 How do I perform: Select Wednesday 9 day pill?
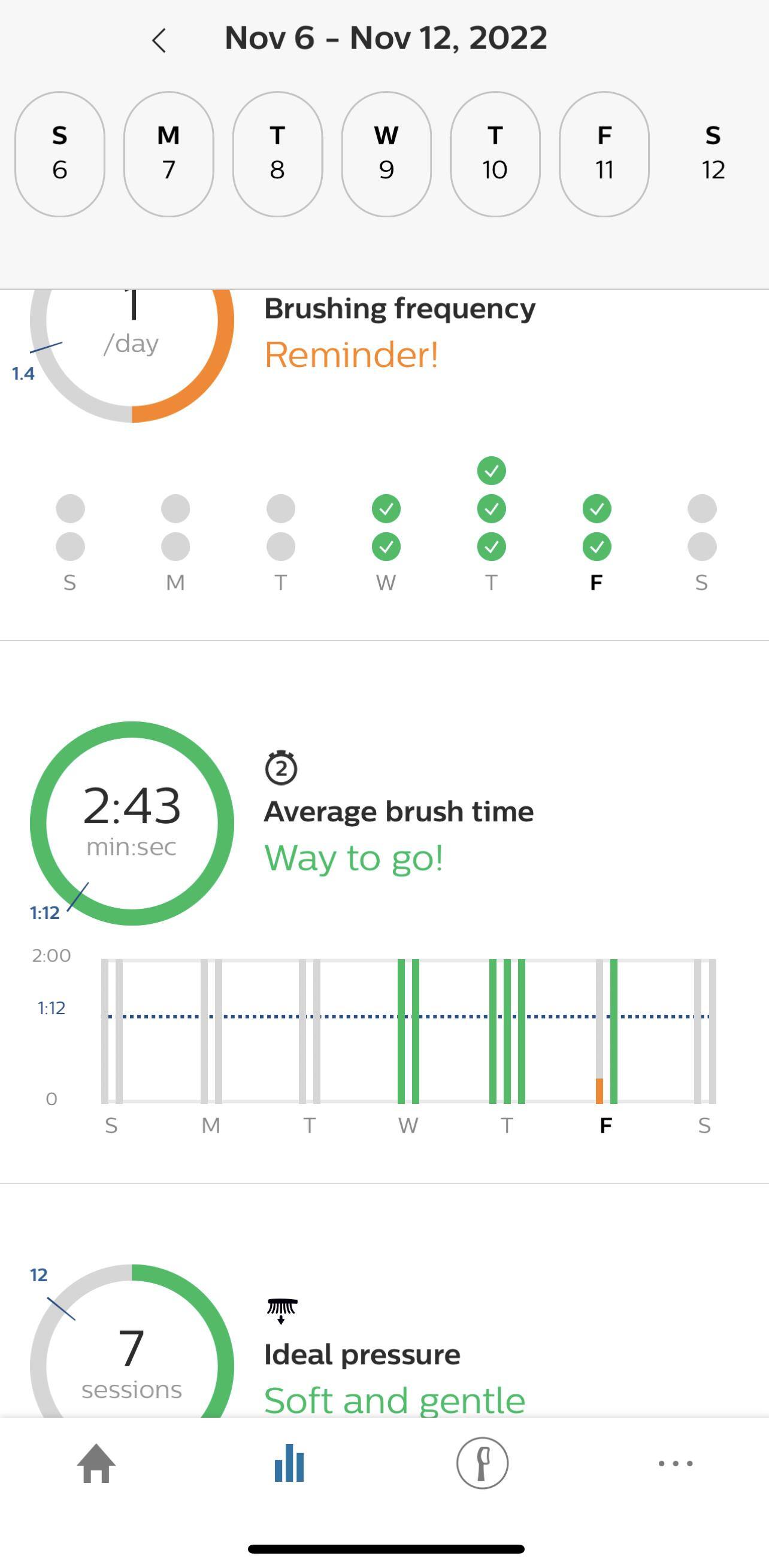[x=387, y=154]
